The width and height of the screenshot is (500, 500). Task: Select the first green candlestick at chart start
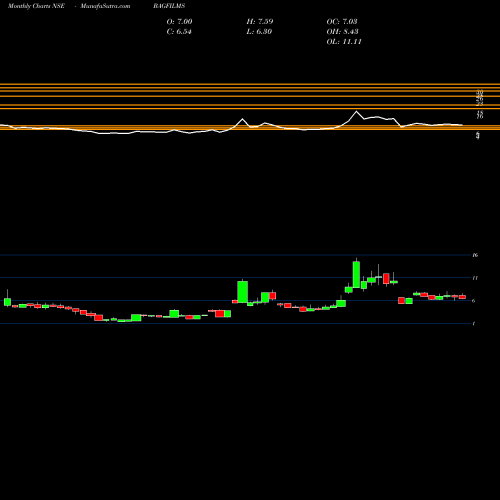coord(7,301)
